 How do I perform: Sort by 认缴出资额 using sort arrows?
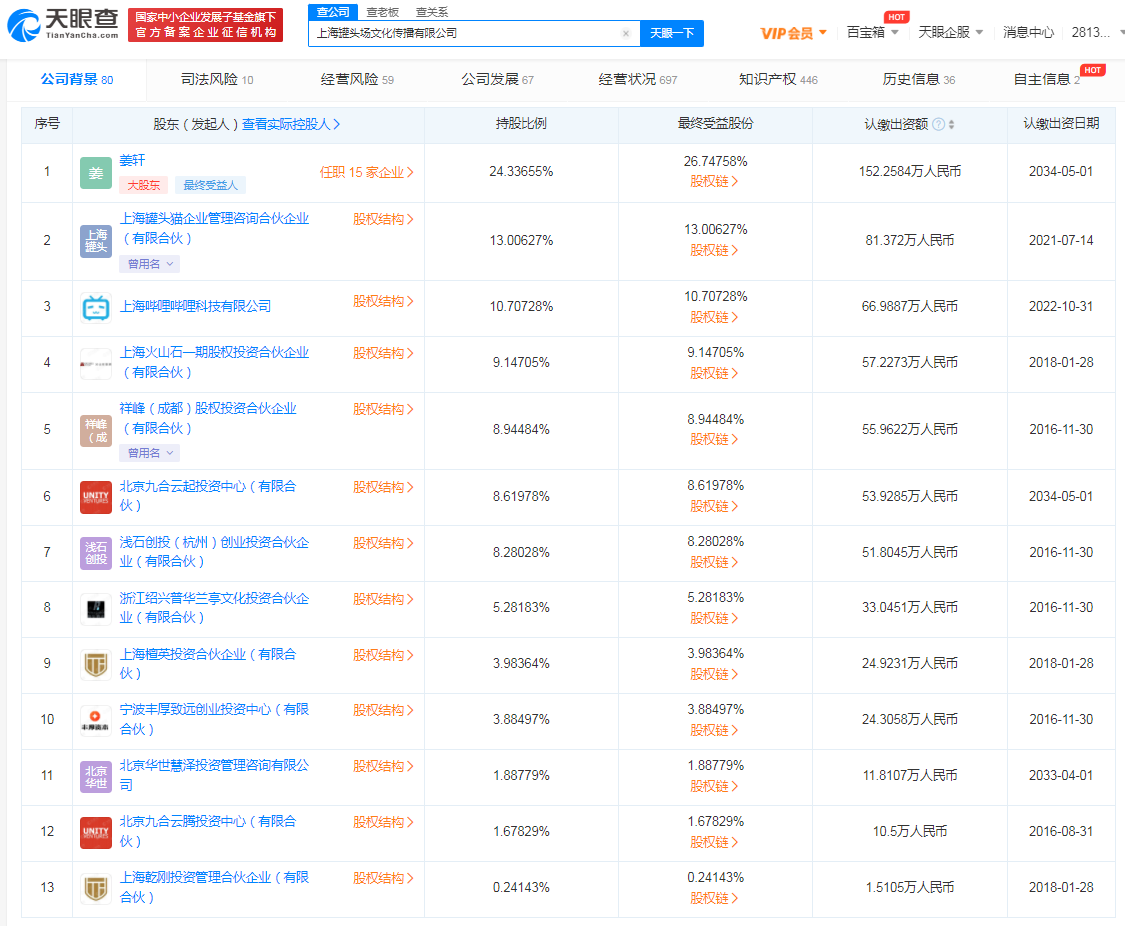[x=951, y=125]
